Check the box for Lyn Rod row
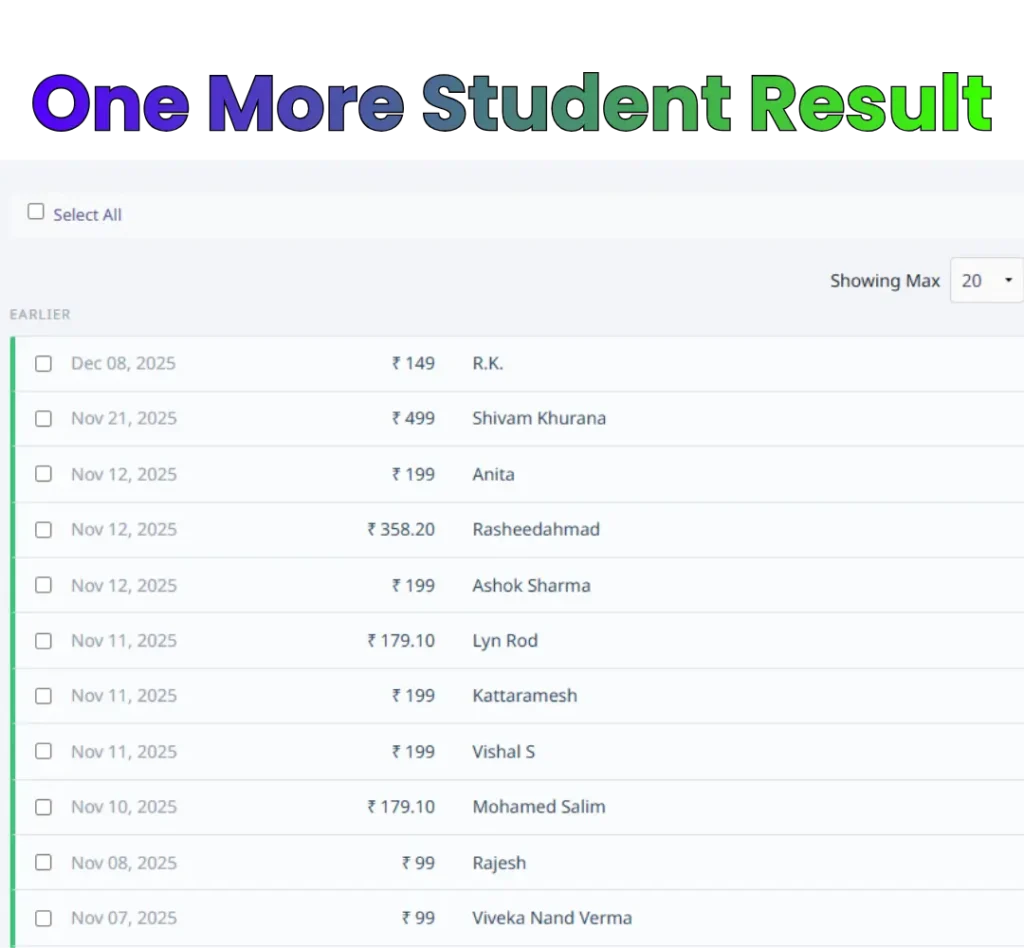 pos(43,640)
